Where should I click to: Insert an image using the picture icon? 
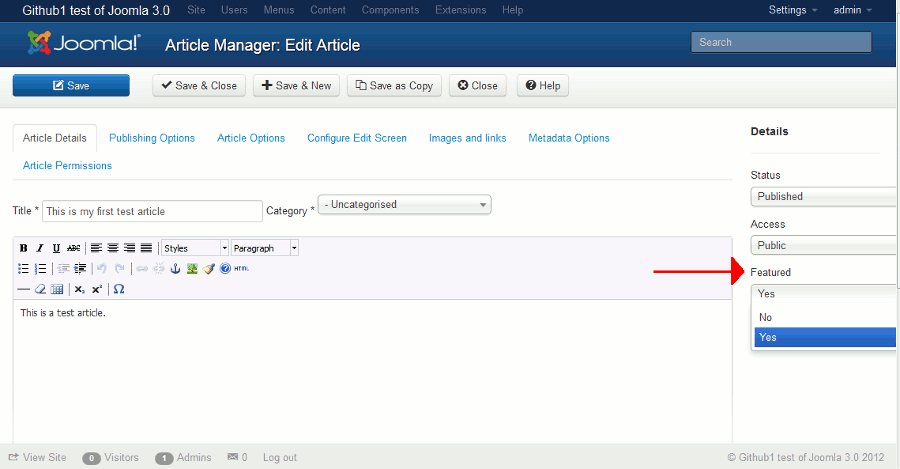pyautogui.click(x=191, y=268)
